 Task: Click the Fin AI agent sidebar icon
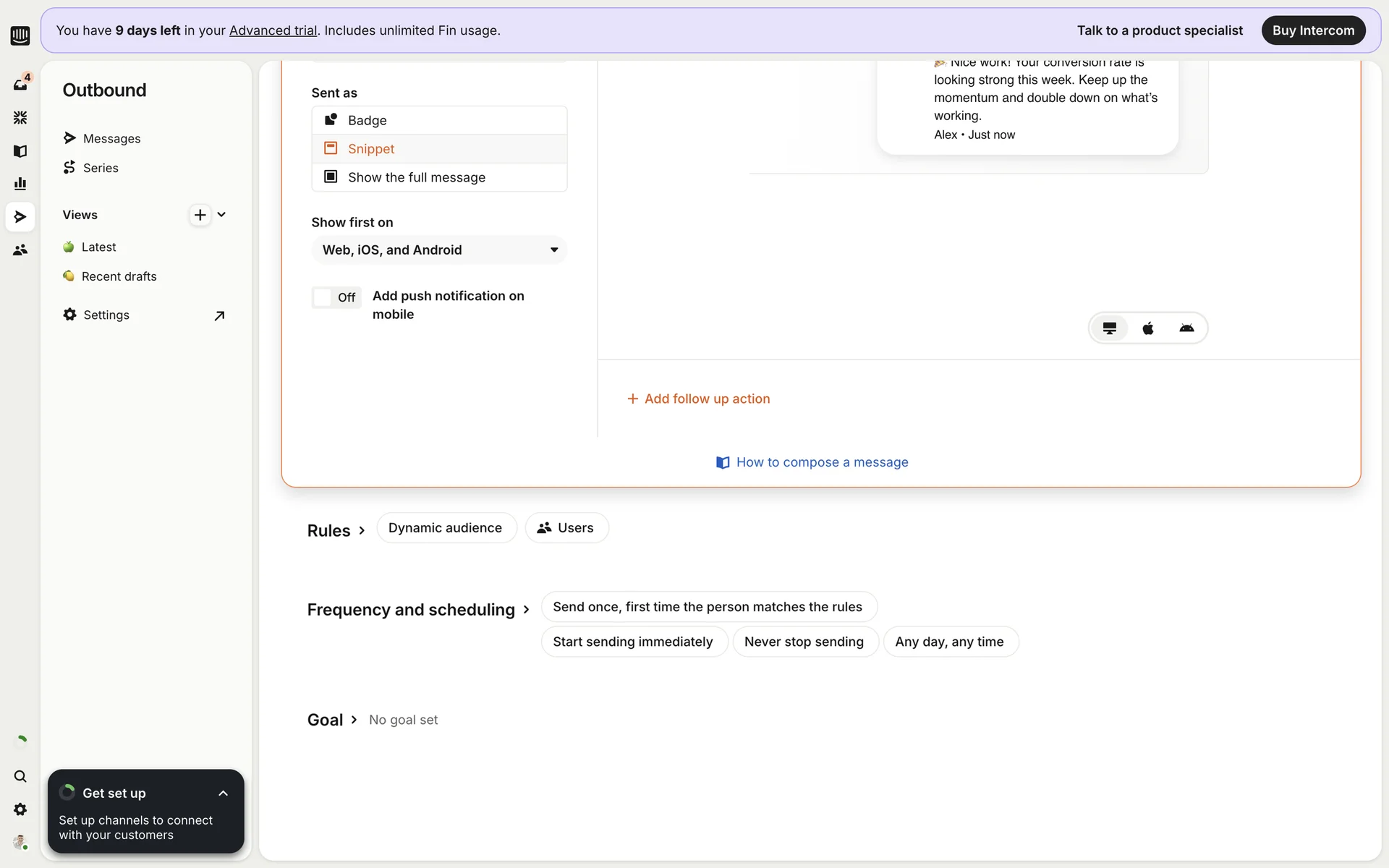20,117
